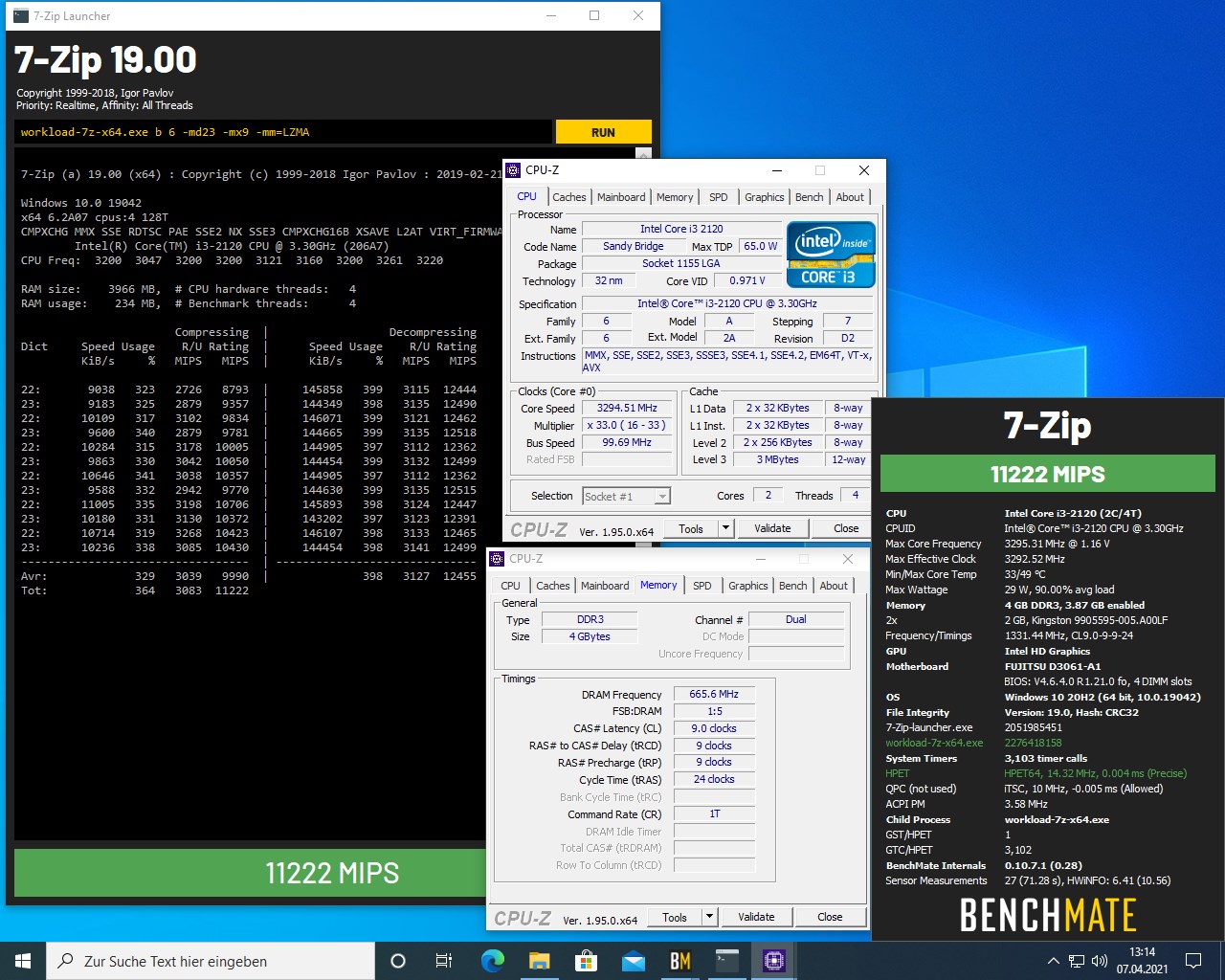Click Close button in top CPU-Z window
Screen dimensions: 1225x980
[846, 528]
